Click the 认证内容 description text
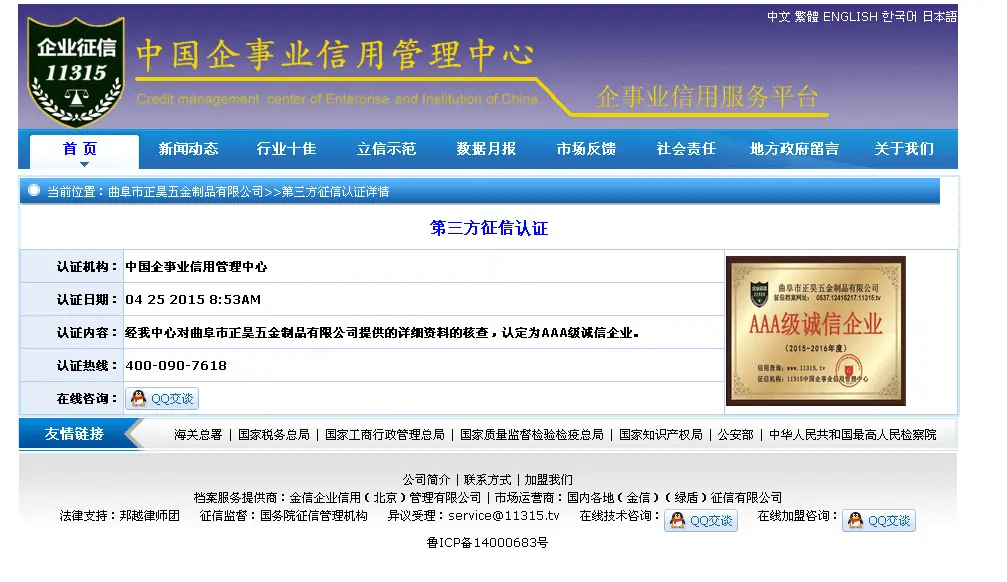 click(381, 333)
